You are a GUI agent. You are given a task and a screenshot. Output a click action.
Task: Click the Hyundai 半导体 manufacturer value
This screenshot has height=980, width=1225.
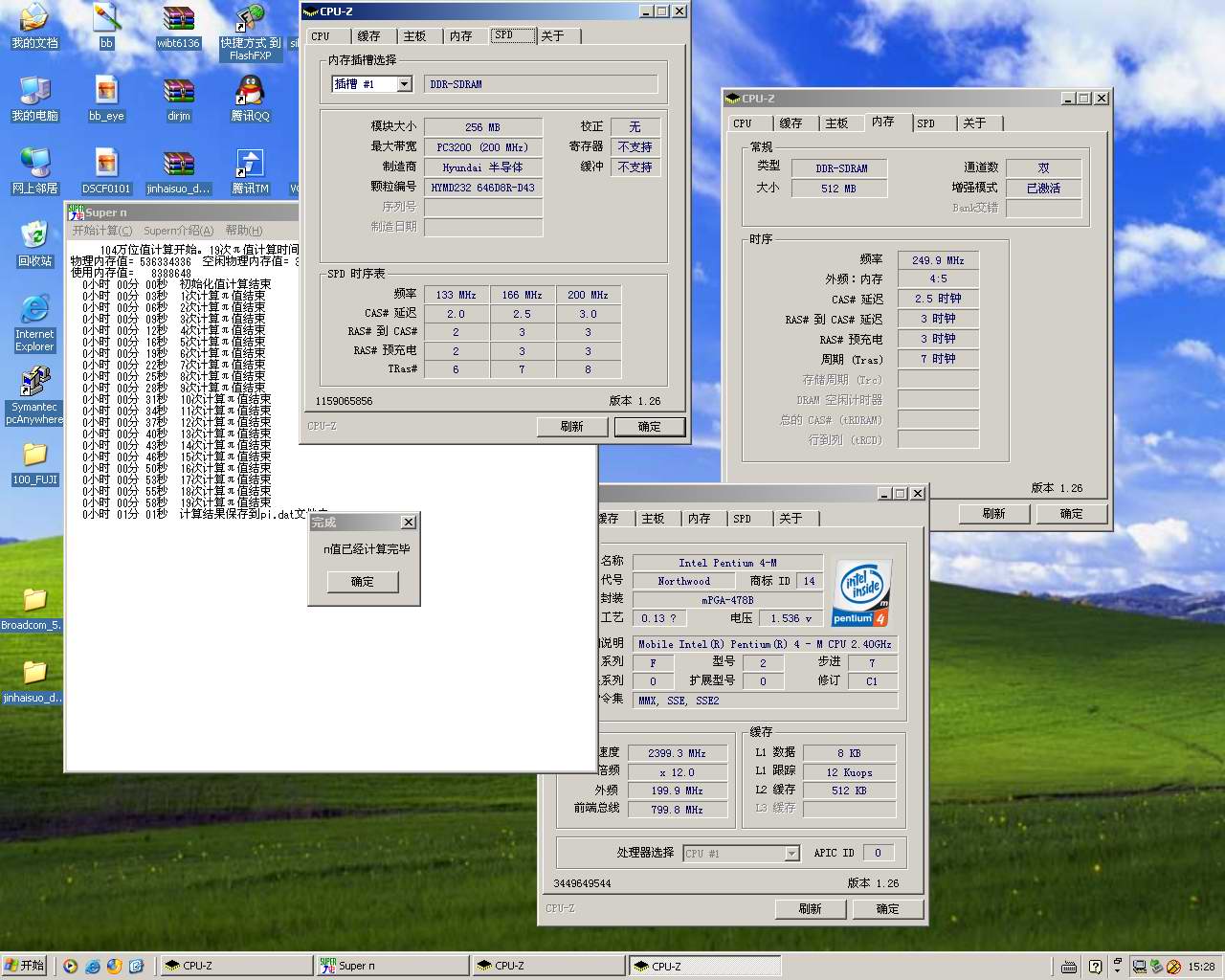(x=483, y=167)
